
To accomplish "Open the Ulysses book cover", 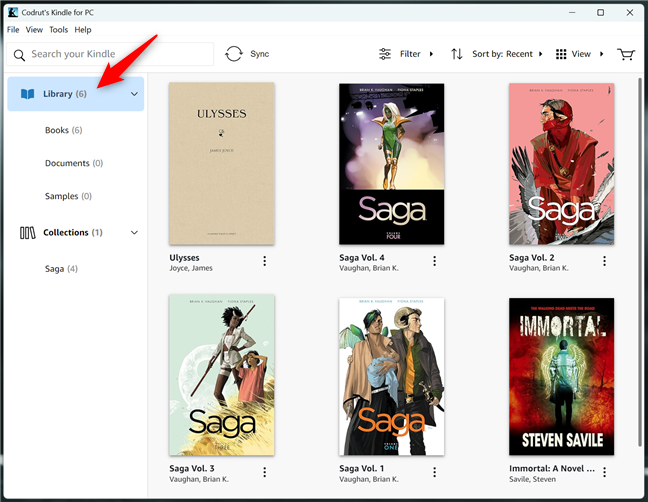I will (221, 164).
